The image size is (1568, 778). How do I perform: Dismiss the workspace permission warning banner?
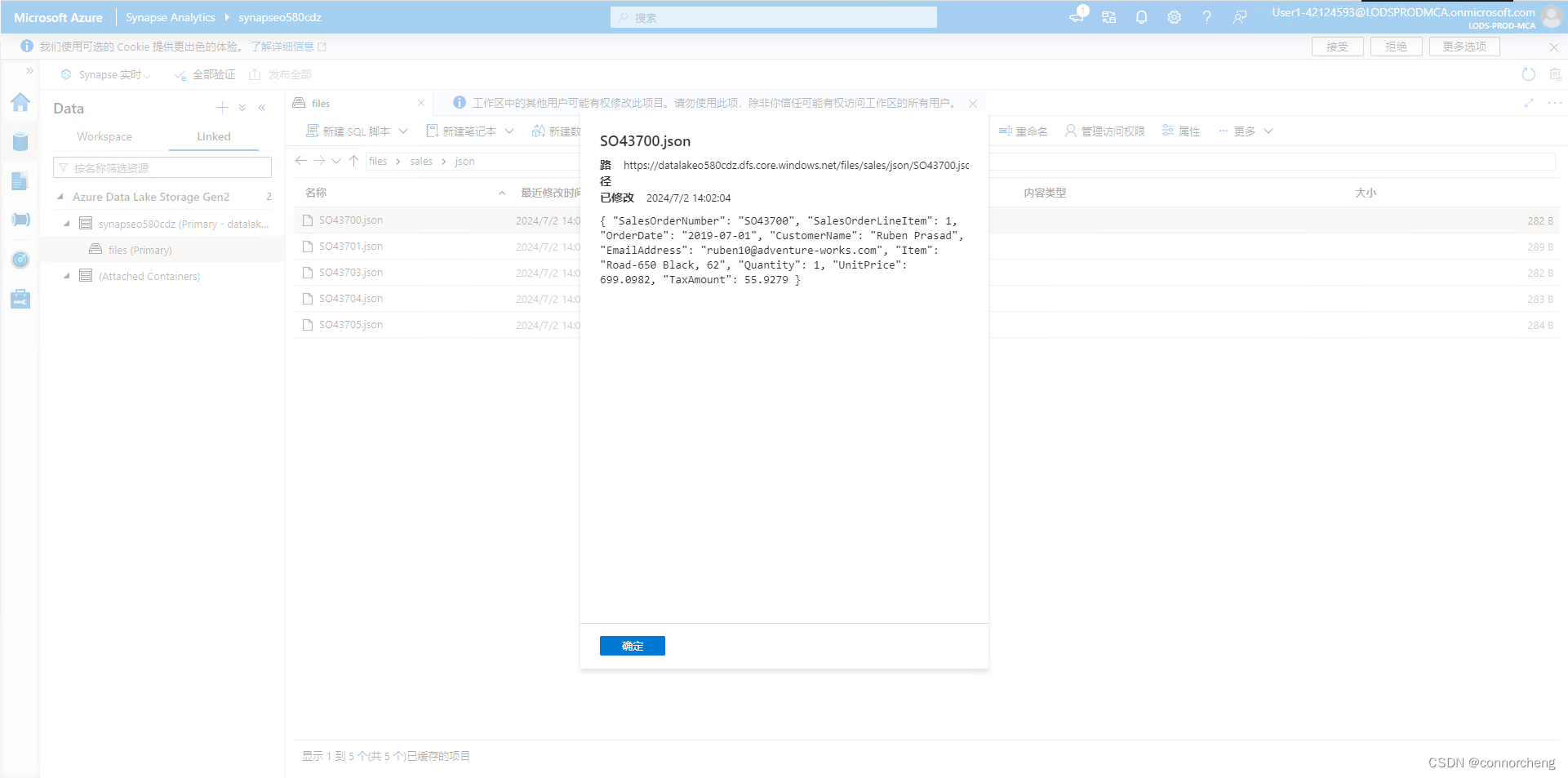point(973,104)
